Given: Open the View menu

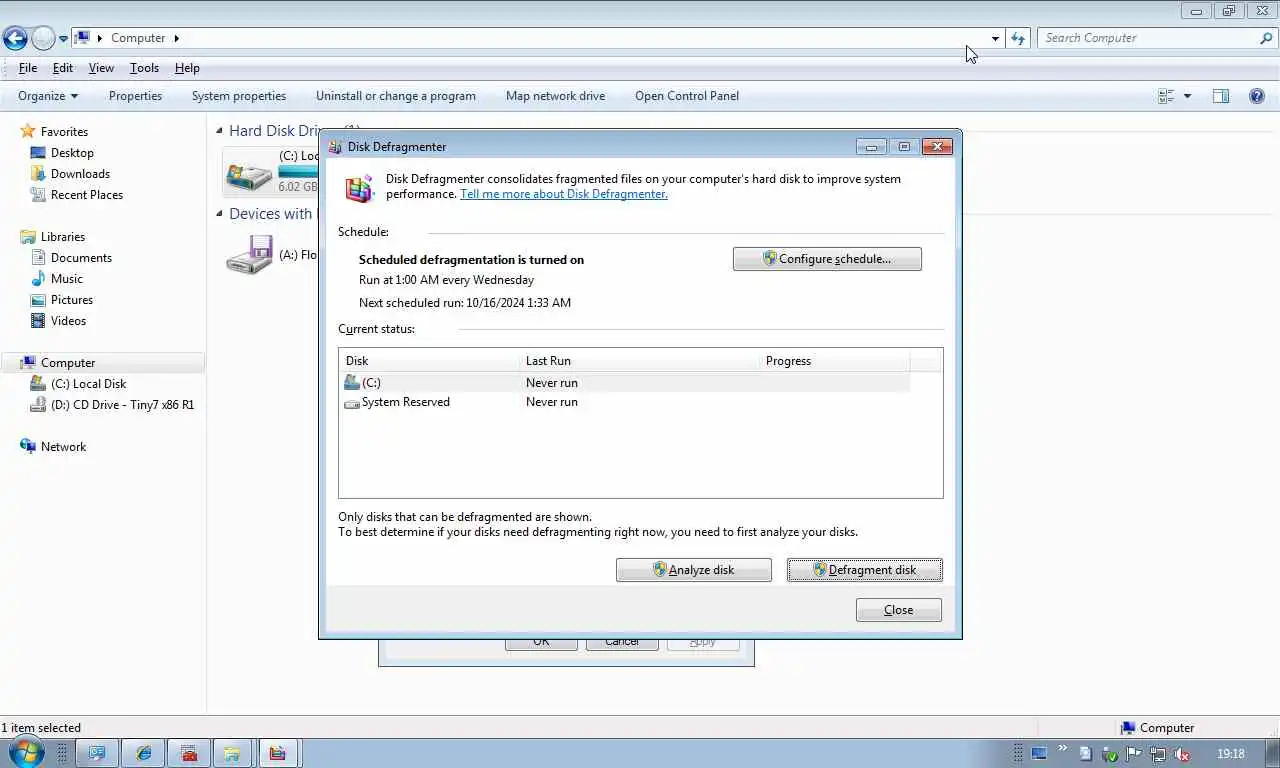Looking at the screenshot, I should pyautogui.click(x=101, y=68).
